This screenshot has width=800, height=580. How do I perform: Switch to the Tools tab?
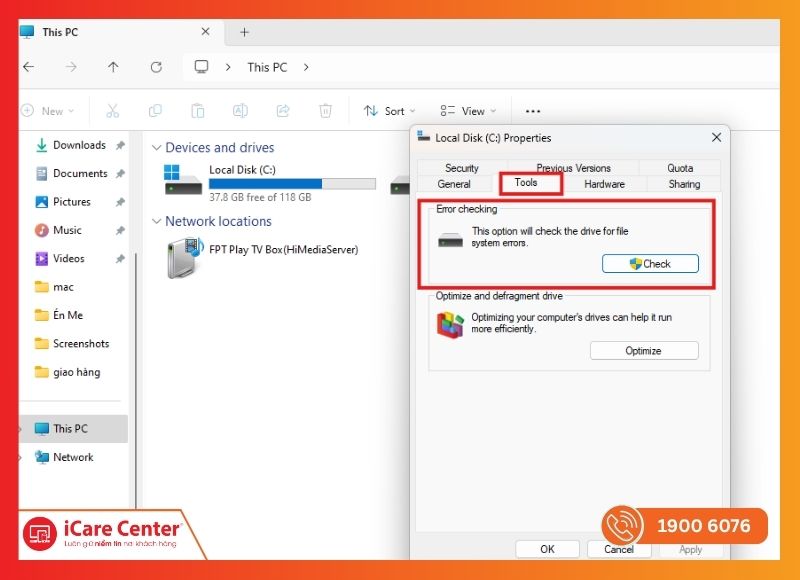(526, 183)
